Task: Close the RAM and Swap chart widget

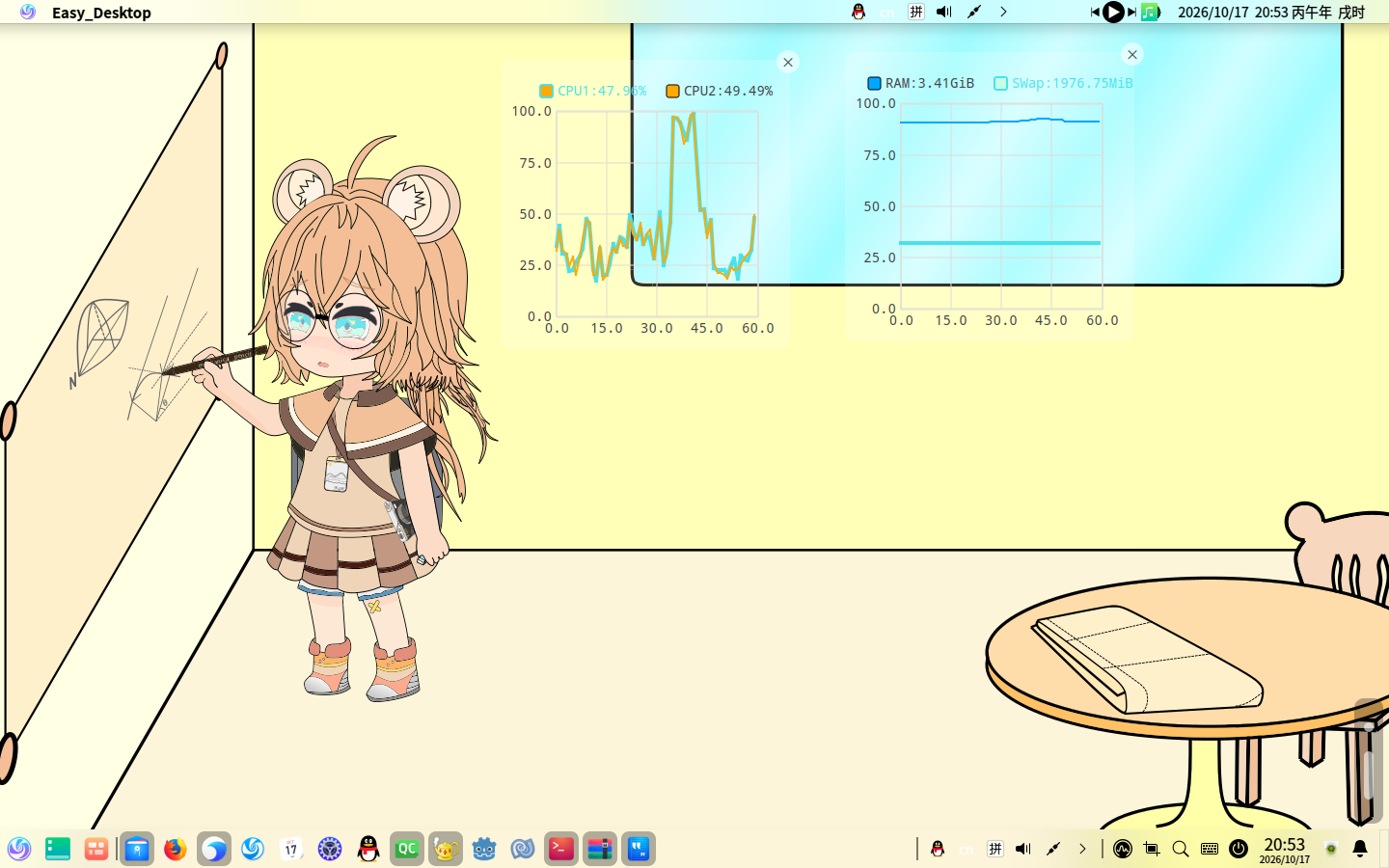Action: click(x=1132, y=54)
